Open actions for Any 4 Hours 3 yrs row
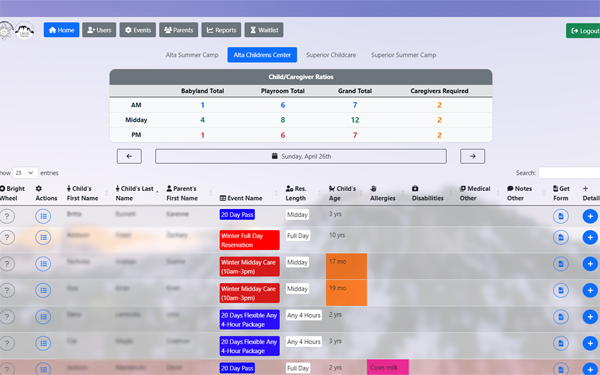 pos(43,343)
